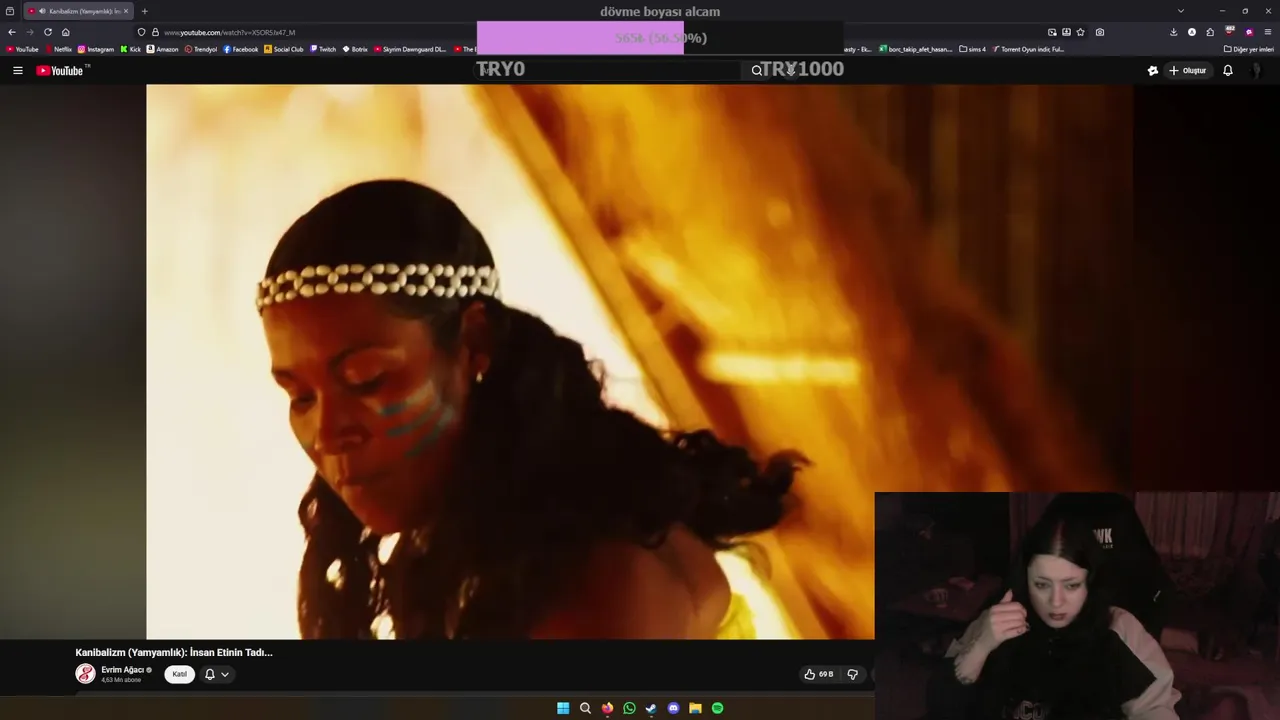Open the Torrent Oyun indir bookmark
Image resolution: width=1280 pixels, height=720 pixels.
1028,49
